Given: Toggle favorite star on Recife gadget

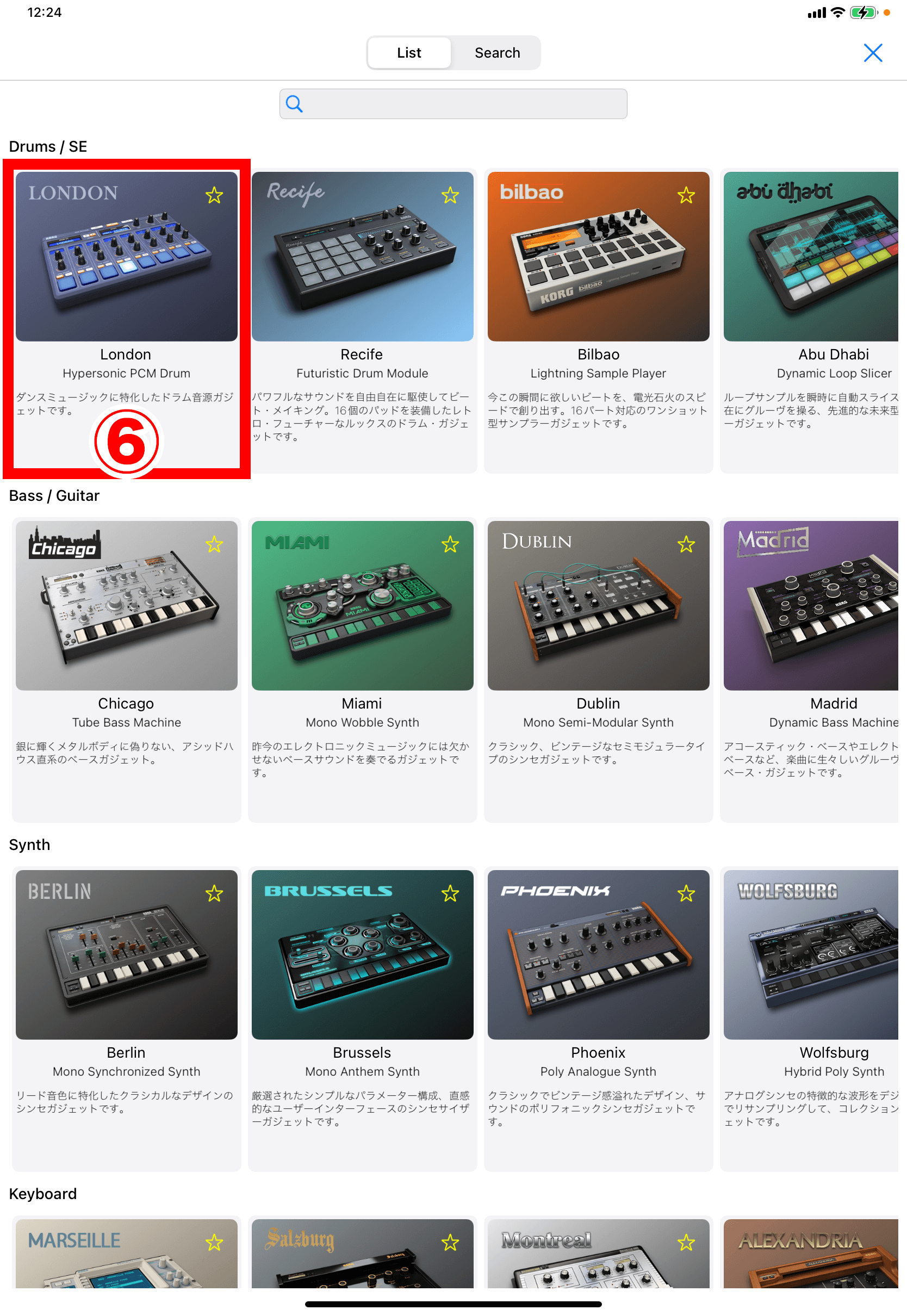Looking at the screenshot, I should (x=450, y=195).
